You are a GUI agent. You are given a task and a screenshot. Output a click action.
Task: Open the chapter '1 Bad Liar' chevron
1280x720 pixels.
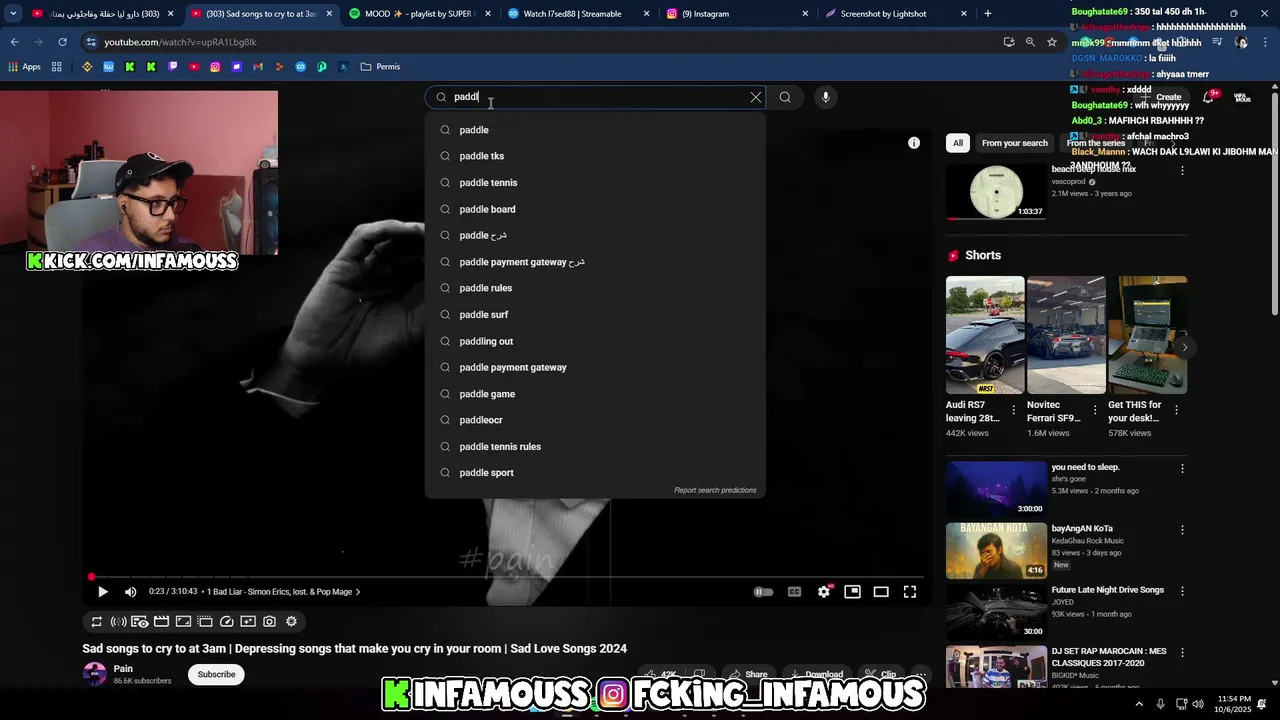tap(358, 592)
